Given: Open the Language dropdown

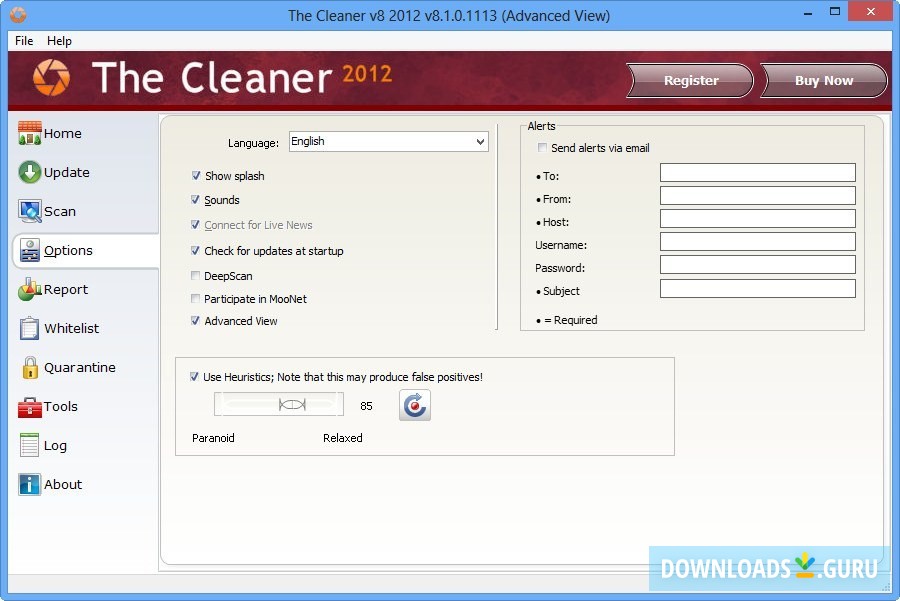Looking at the screenshot, I should tap(479, 141).
